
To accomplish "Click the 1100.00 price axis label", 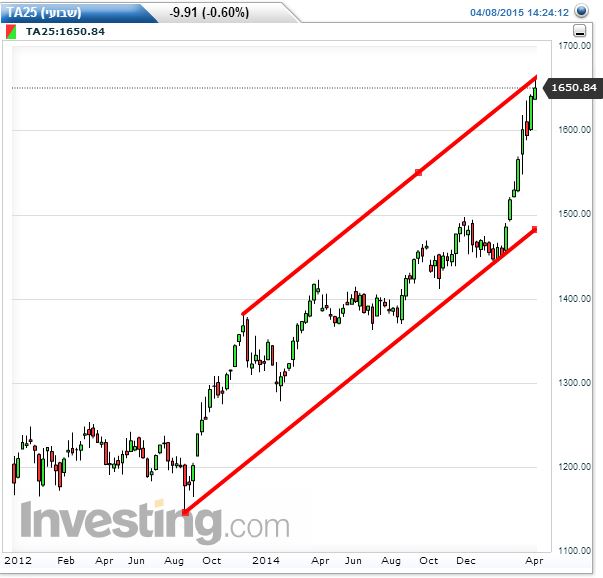I will tap(577, 550).
